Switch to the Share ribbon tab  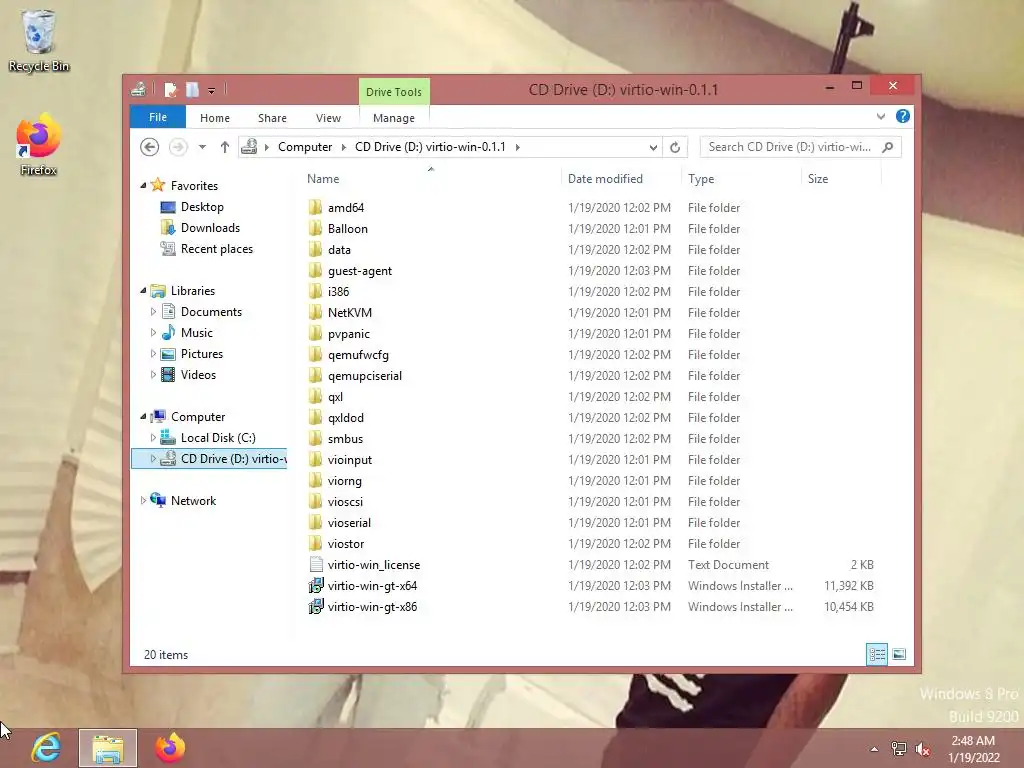(272, 118)
